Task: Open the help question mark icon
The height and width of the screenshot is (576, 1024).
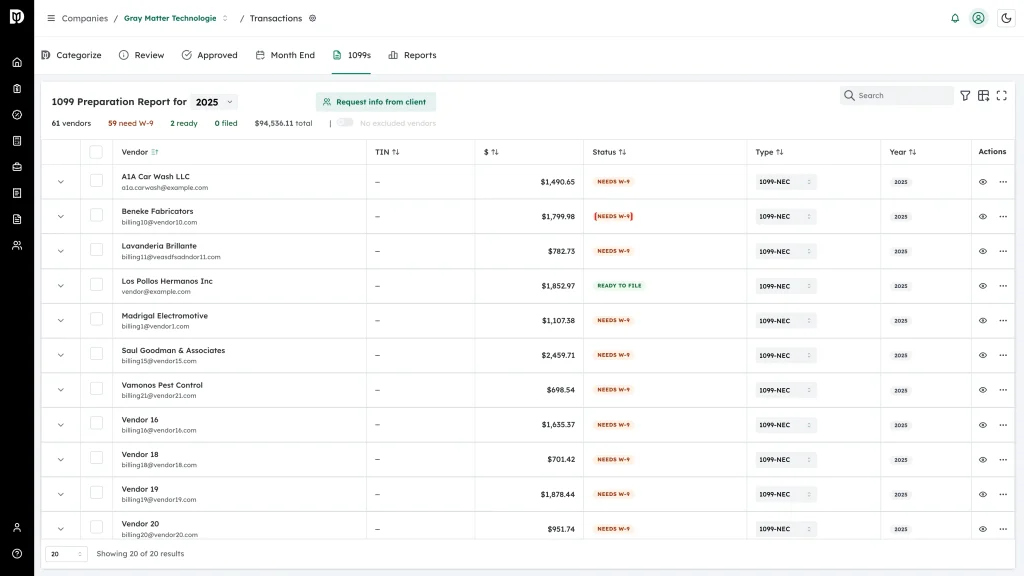Action: click(x=17, y=554)
